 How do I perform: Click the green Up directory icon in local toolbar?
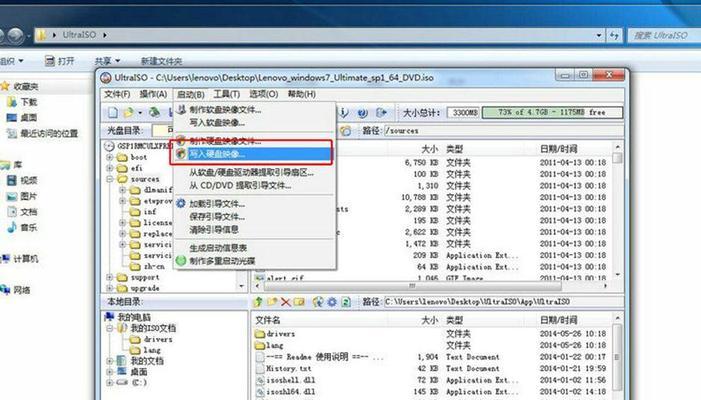[258, 302]
